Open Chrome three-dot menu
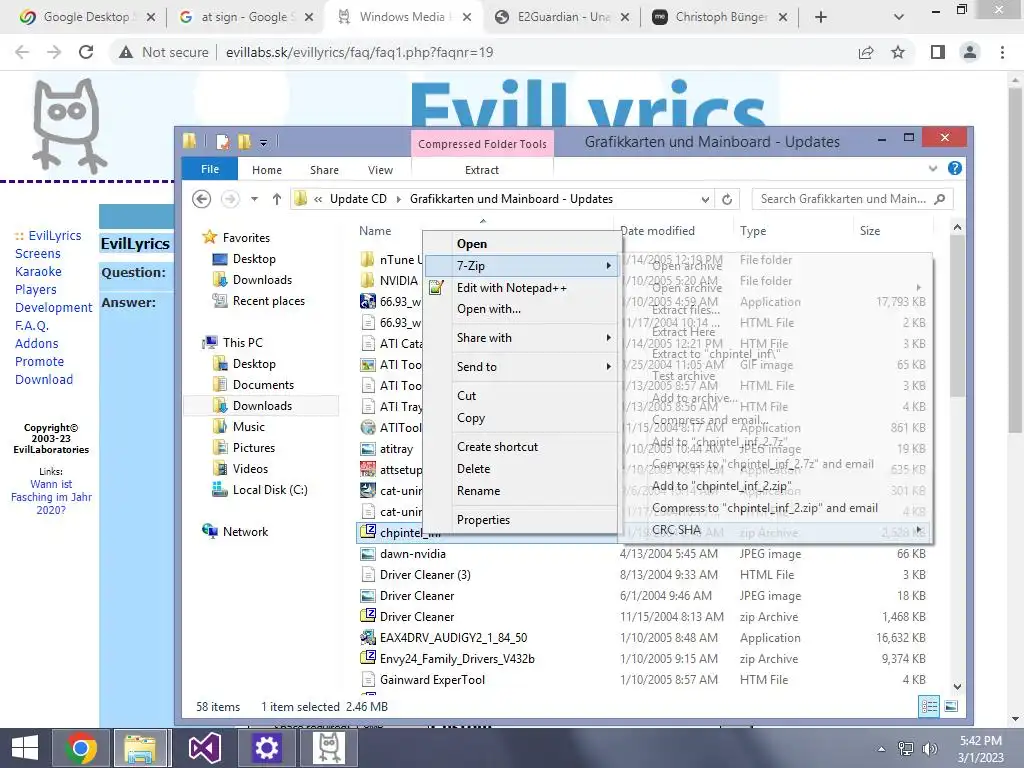Viewport: 1024px width, 768px height. click(x=1002, y=52)
